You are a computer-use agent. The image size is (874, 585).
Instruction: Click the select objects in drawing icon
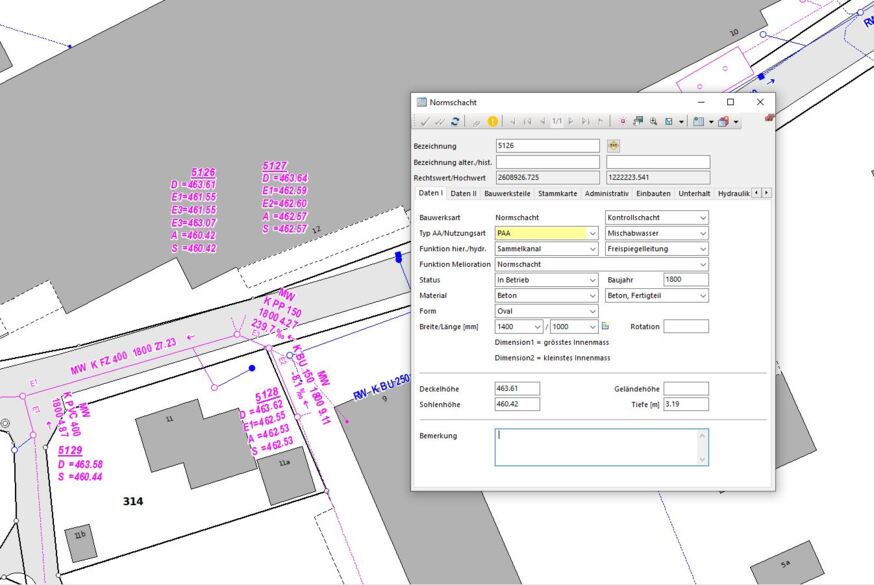pyautogui.click(x=638, y=121)
